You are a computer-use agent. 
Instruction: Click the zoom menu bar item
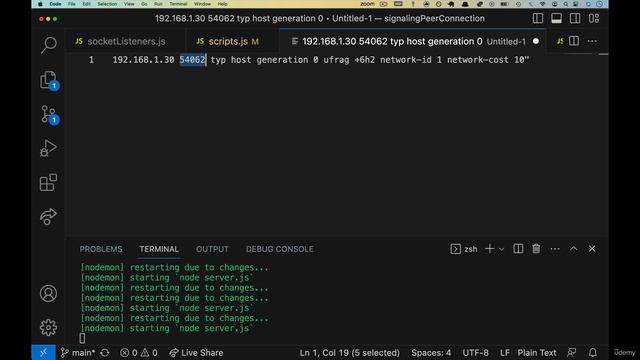pos(367,4)
